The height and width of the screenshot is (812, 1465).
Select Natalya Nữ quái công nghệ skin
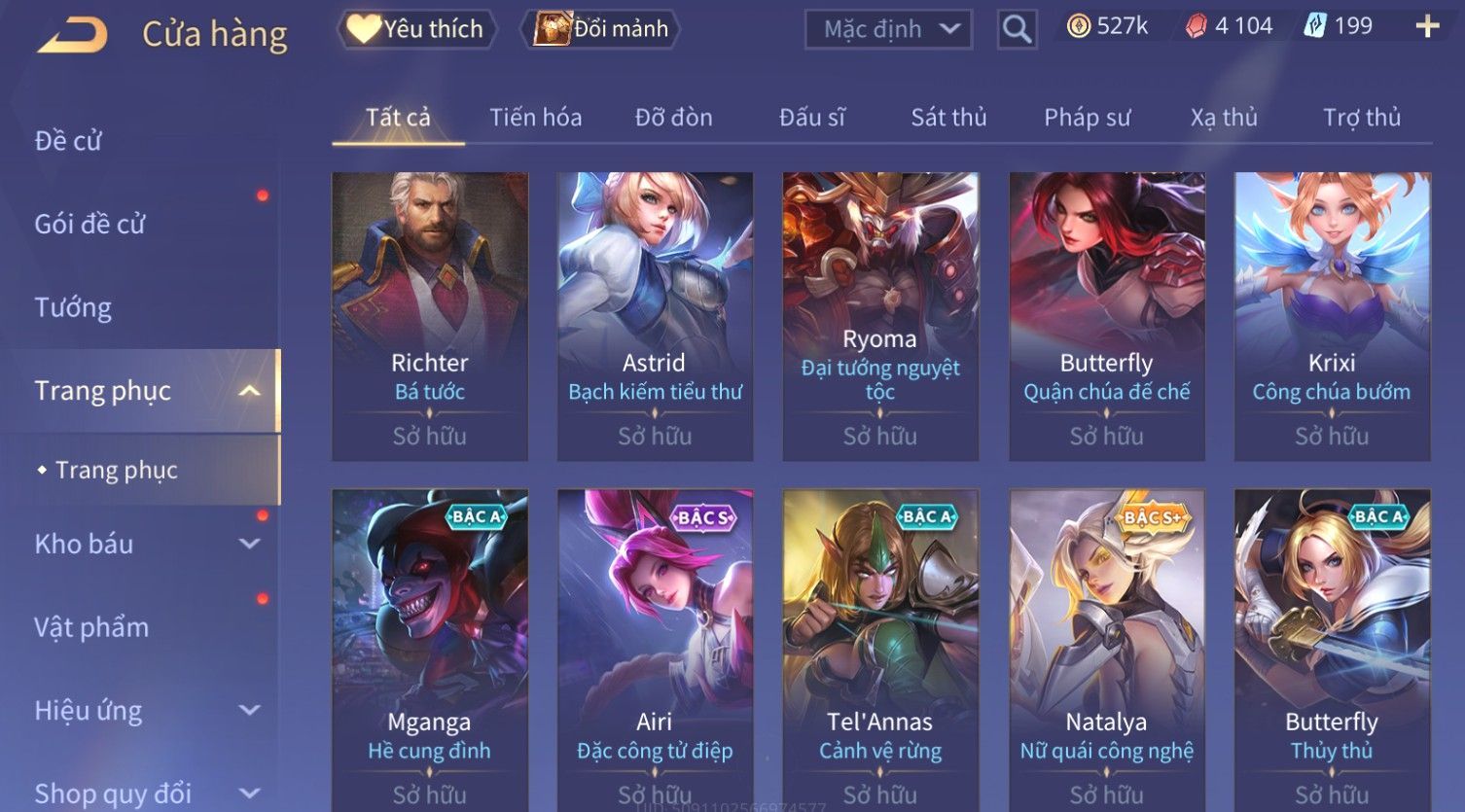(x=1106, y=650)
